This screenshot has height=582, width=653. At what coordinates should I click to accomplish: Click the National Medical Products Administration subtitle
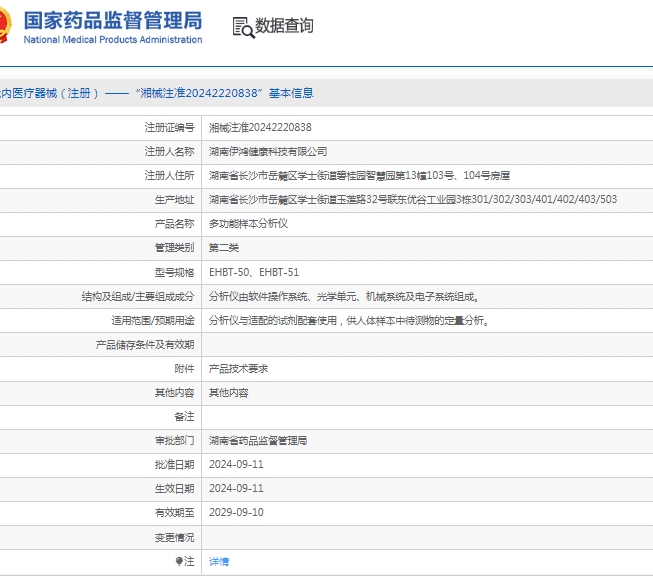pos(111,40)
